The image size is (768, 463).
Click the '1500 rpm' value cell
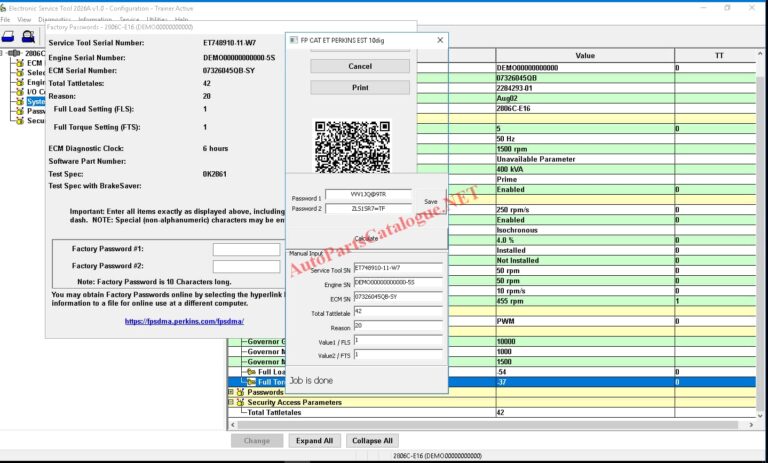click(585, 149)
